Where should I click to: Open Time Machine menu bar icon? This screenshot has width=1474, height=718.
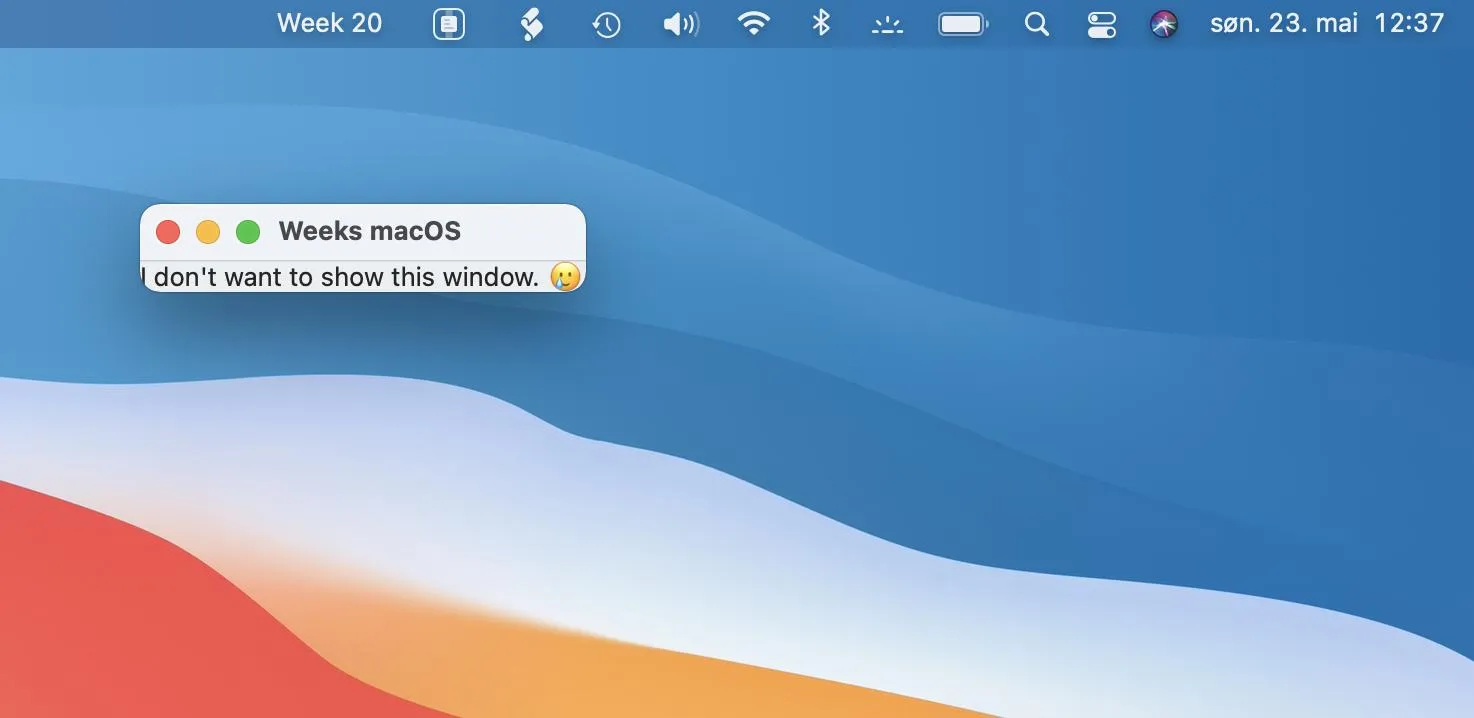point(606,24)
